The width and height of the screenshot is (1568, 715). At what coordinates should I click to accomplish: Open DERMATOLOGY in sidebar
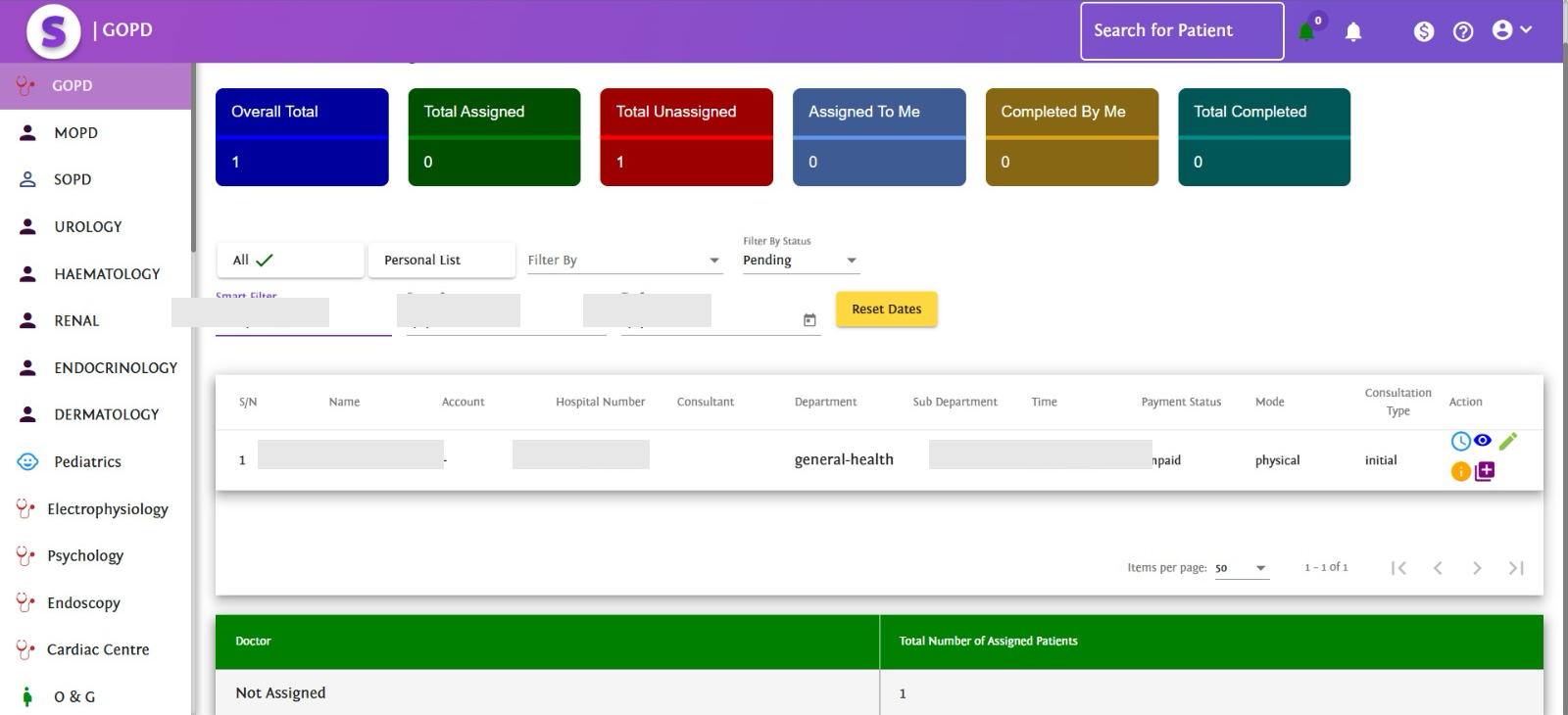(x=96, y=414)
